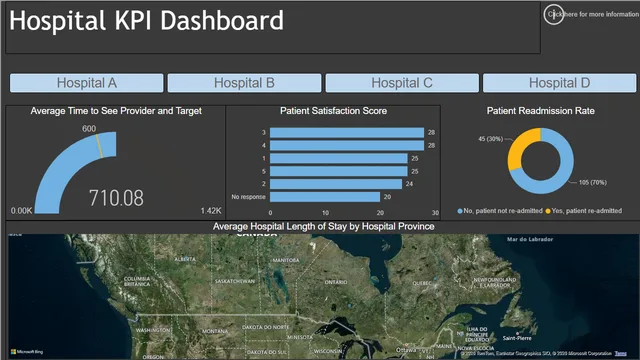Click the '45 (30%)' donut data label
The image size is (640, 360).
491,139
